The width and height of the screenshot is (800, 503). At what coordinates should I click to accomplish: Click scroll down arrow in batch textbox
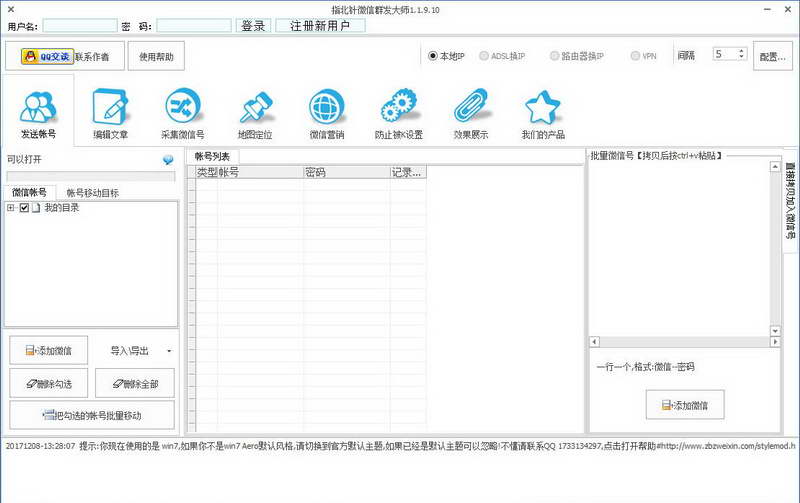click(775, 331)
